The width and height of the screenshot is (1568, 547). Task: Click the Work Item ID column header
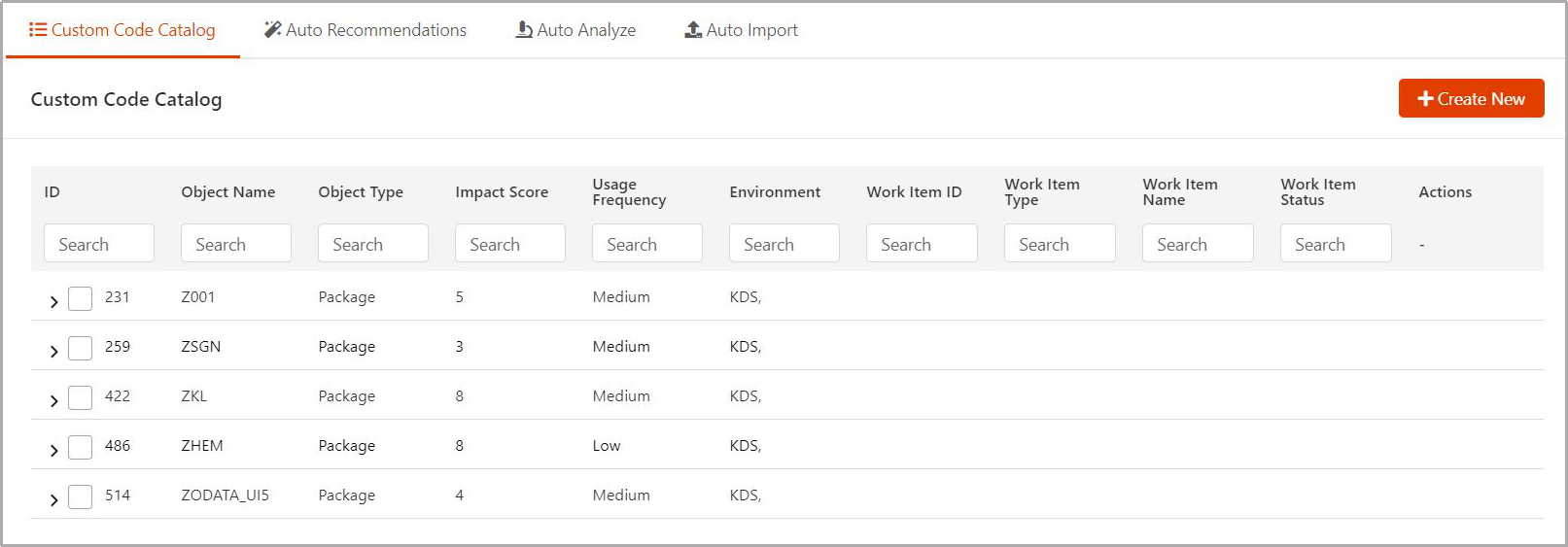914,192
